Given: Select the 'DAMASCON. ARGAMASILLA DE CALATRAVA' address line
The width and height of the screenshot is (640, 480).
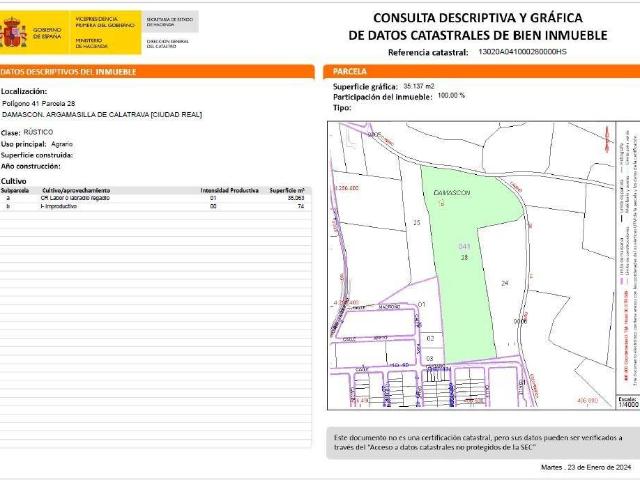Looking at the screenshot, I should [102, 115].
